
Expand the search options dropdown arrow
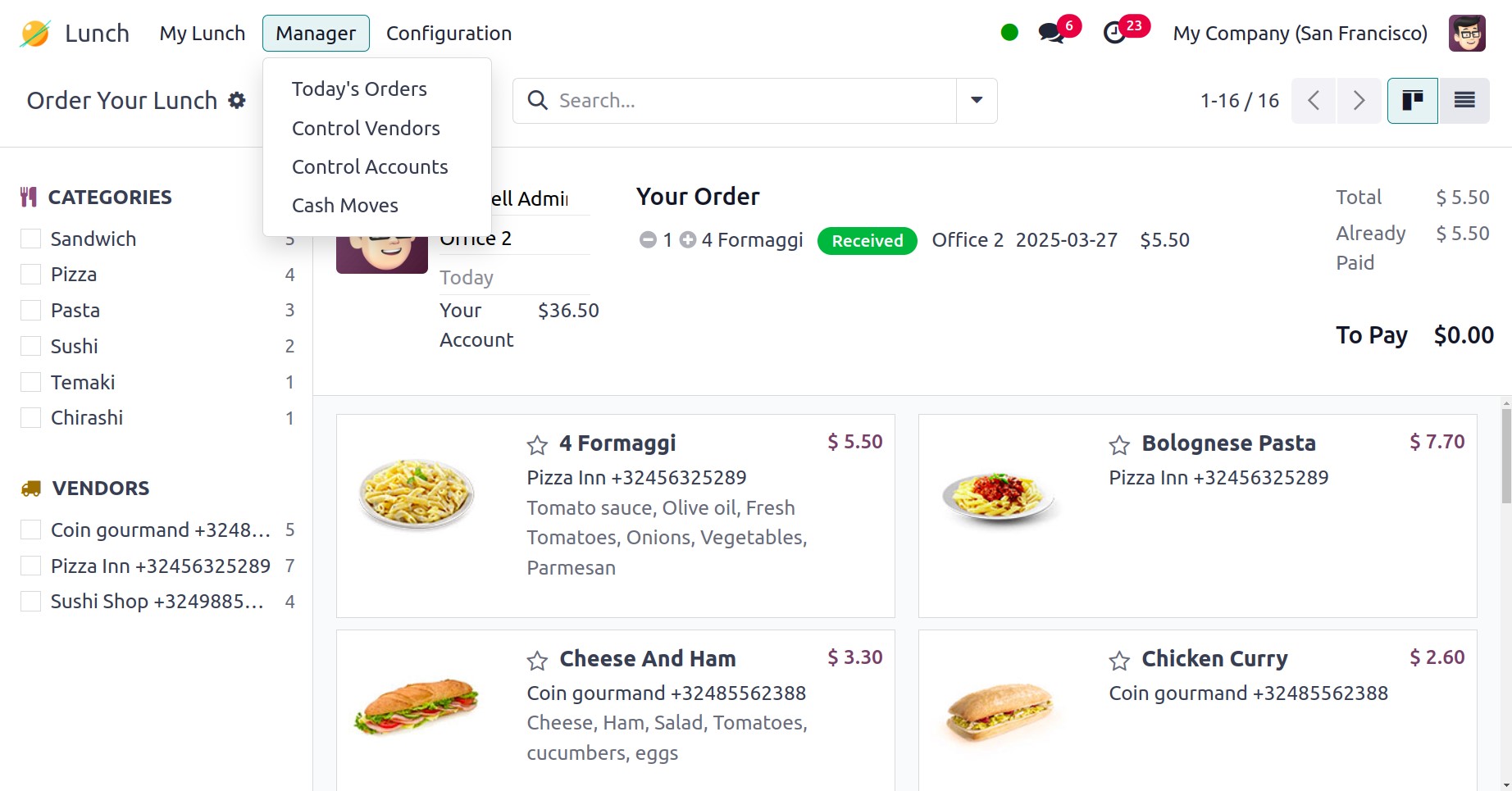(977, 100)
